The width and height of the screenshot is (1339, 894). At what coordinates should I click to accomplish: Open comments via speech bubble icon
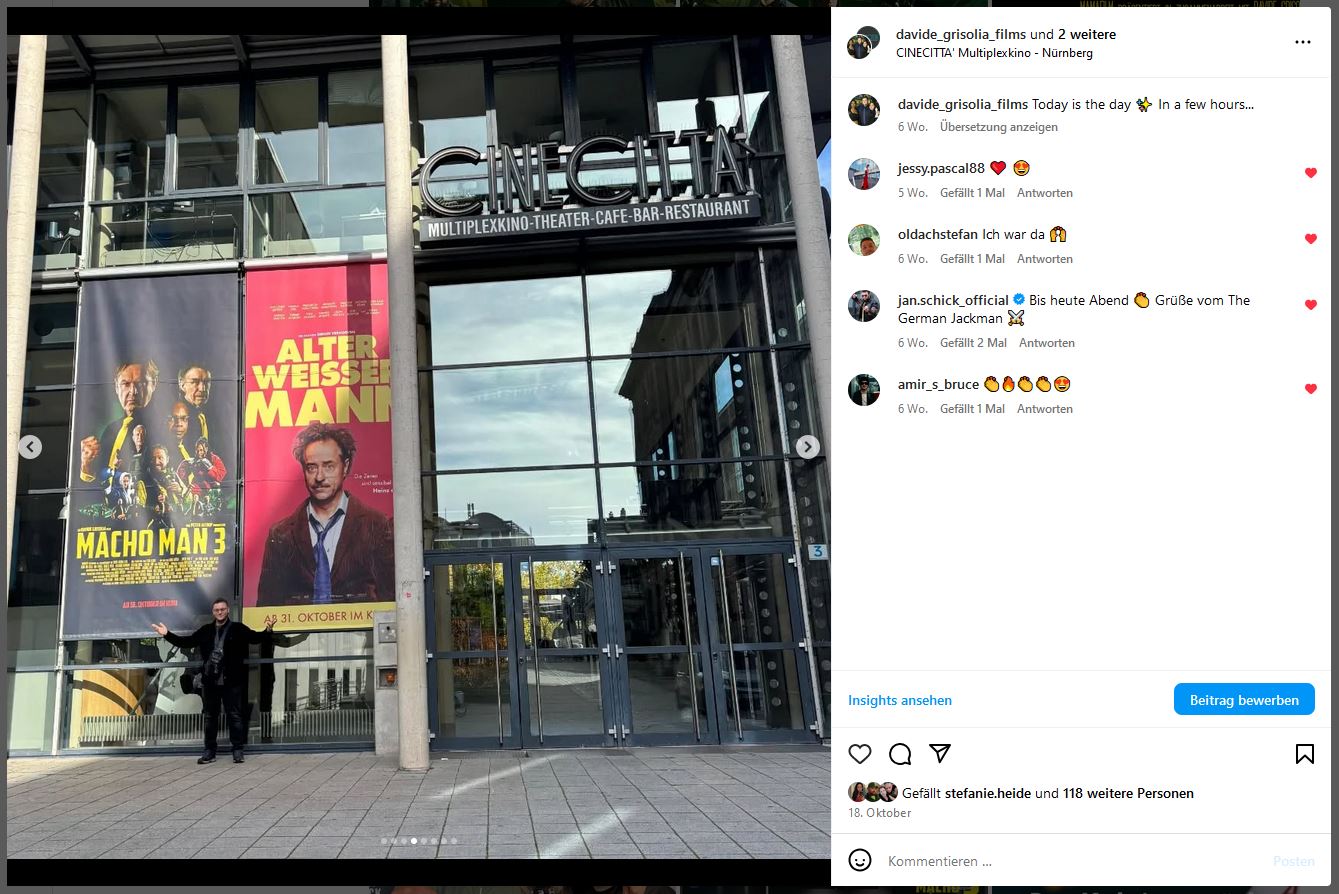click(900, 754)
